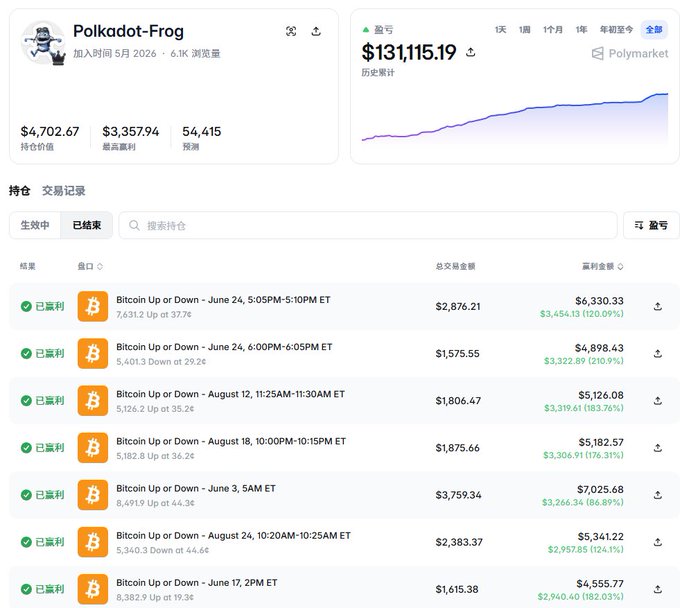The height and width of the screenshot is (608, 680).
Task: Click the $2,383.37 total traded amount
Action: (x=459, y=542)
